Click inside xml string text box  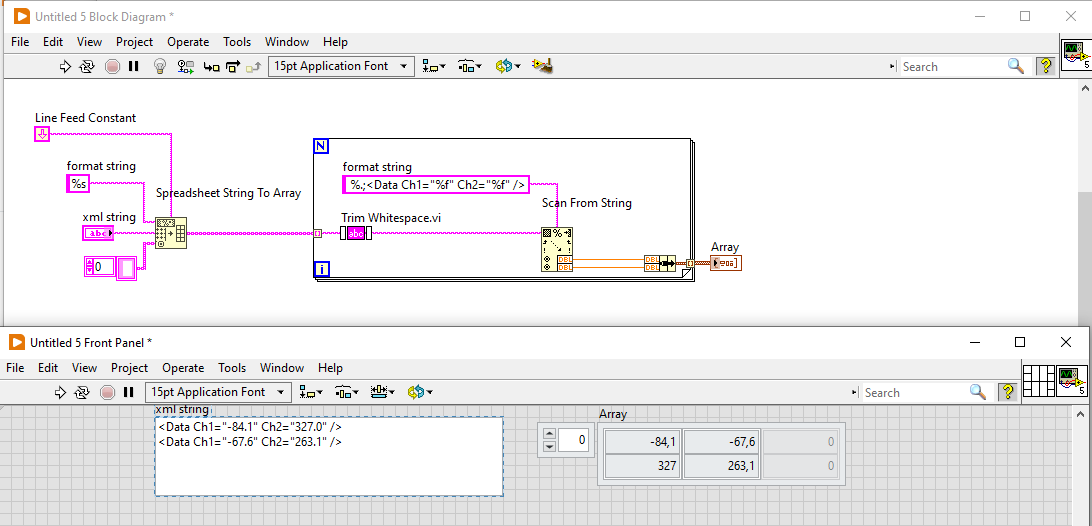point(329,456)
